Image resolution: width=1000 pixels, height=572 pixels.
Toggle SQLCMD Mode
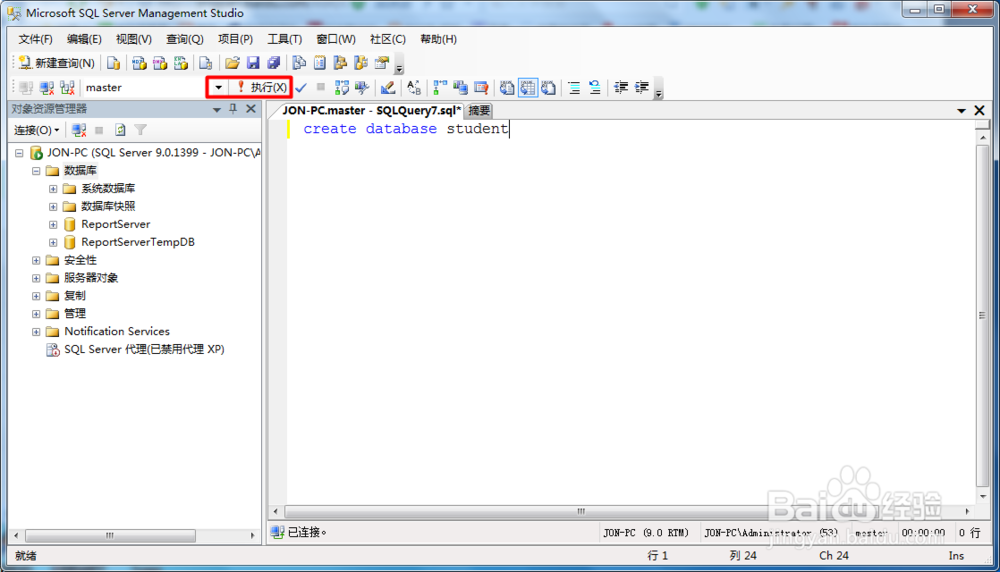click(x=481, y=87)
